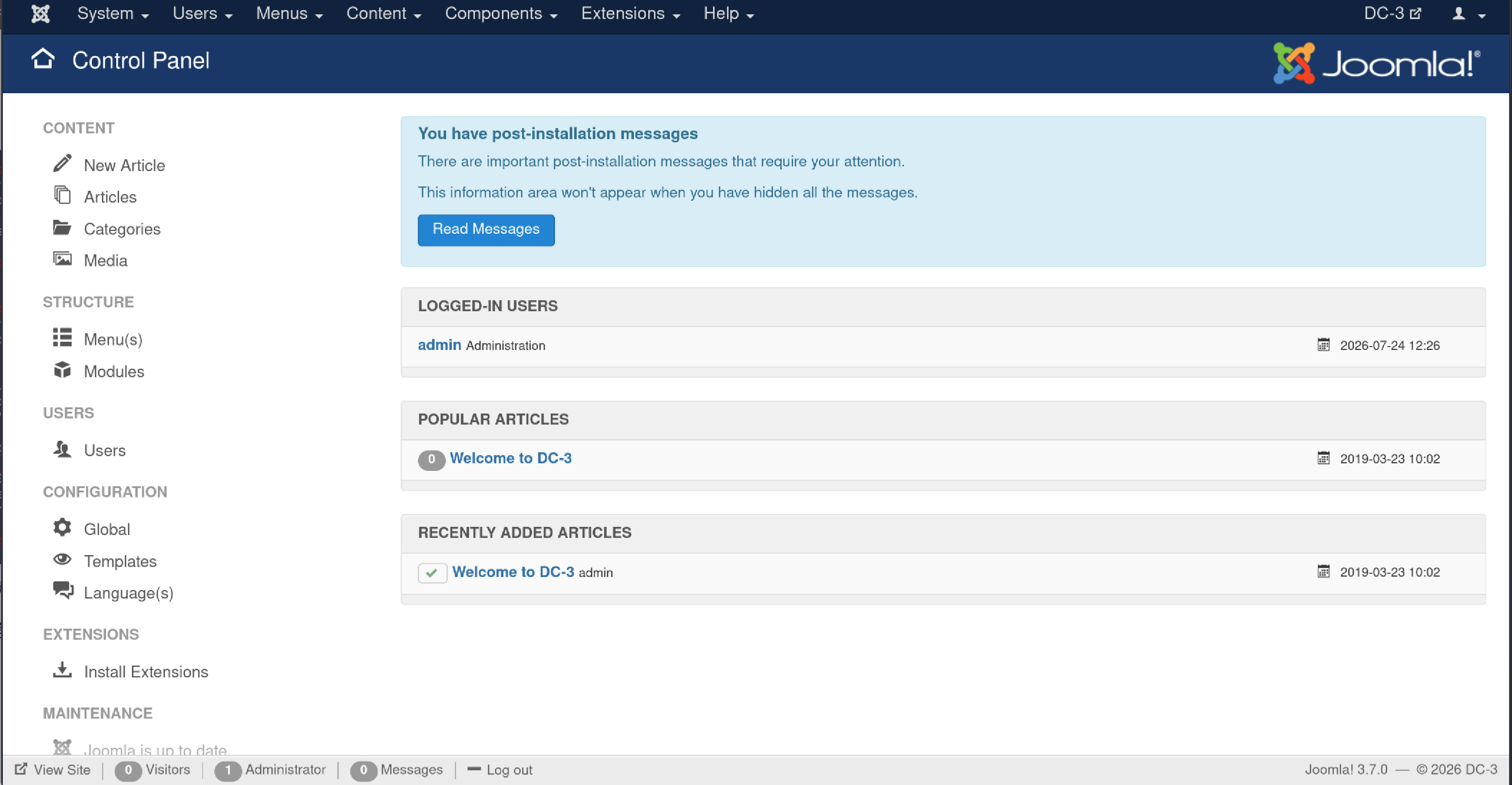Click the Joomla logo in the header

tap(1377, 64)
